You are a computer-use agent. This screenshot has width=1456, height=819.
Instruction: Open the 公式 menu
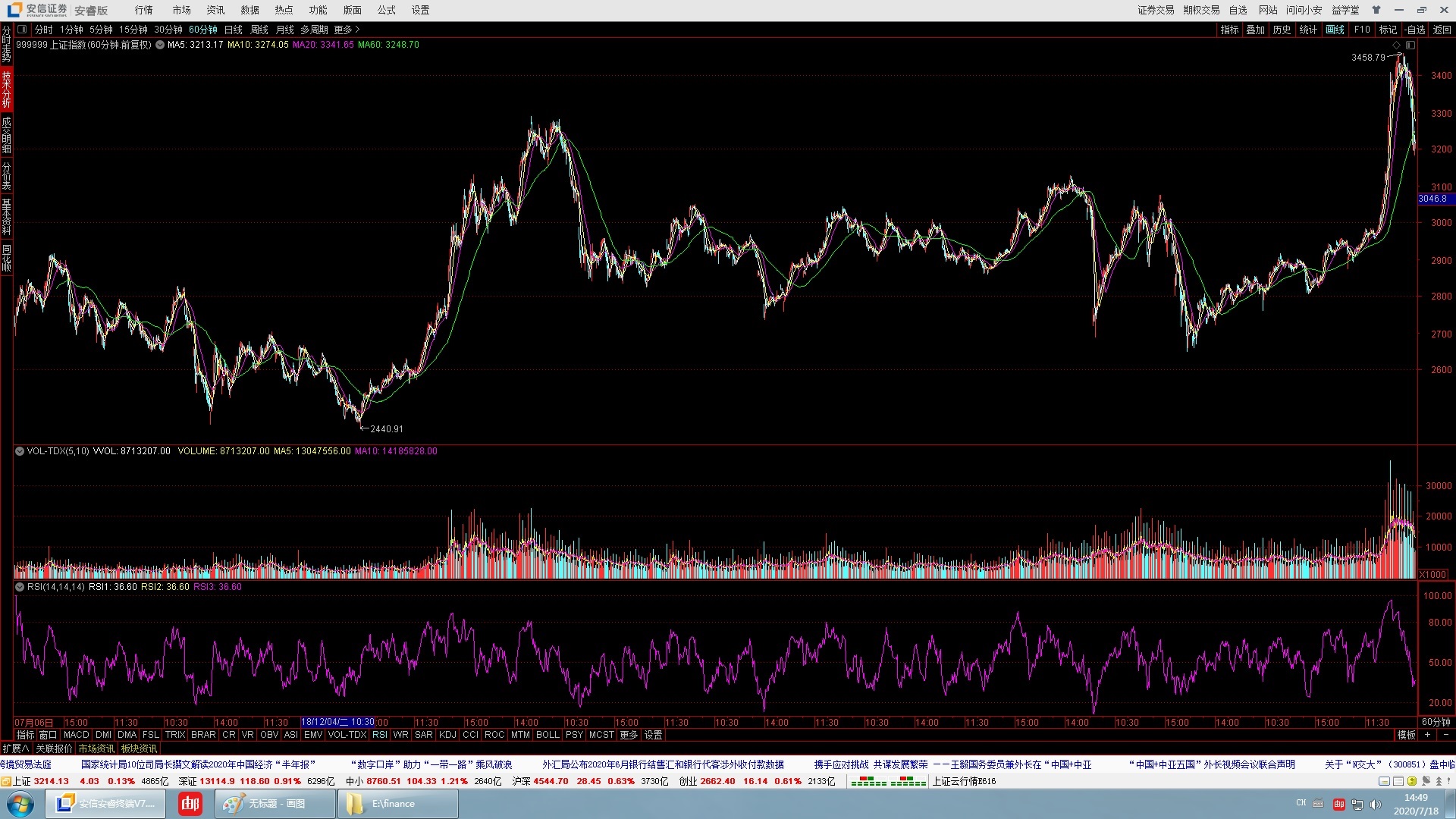[387, 10]
